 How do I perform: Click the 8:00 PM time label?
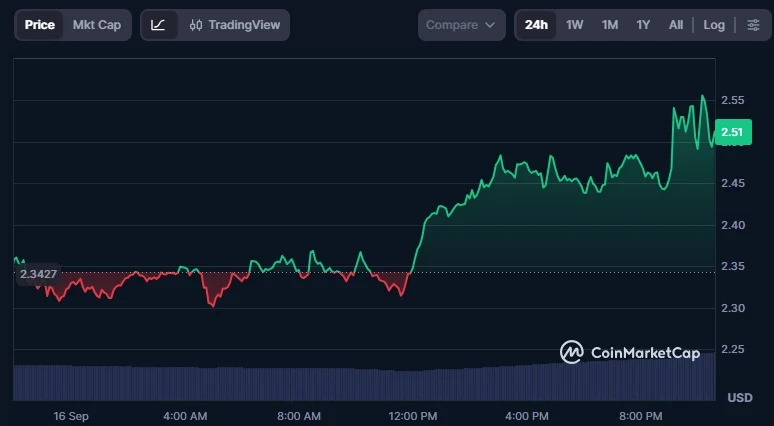[x=641, y=416]
